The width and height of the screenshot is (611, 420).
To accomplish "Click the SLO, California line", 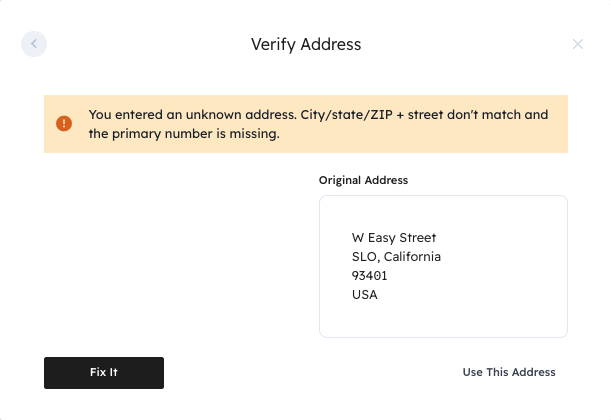I will (x=396, y=257).
